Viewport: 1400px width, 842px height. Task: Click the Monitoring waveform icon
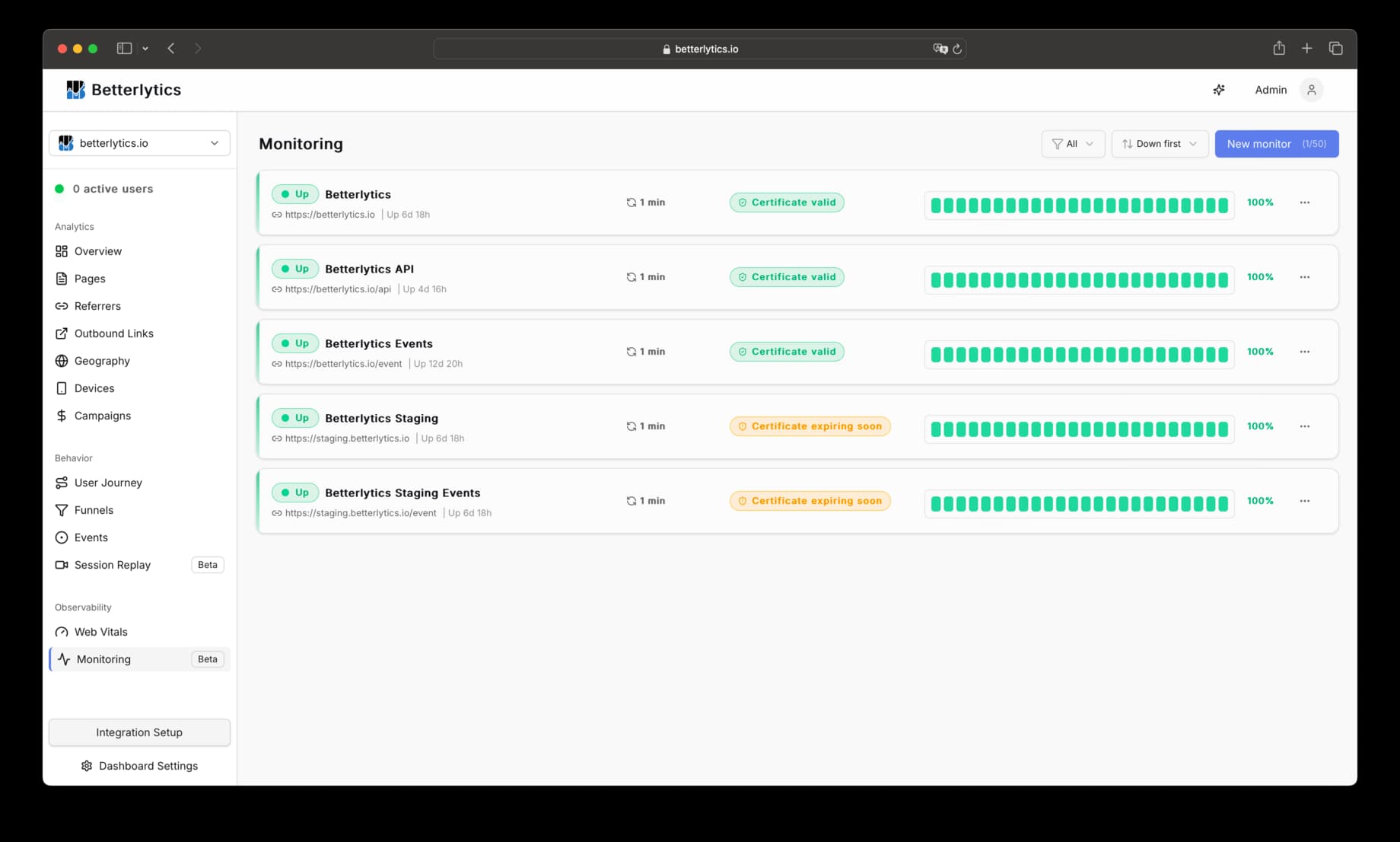click(x=63, y=659)
